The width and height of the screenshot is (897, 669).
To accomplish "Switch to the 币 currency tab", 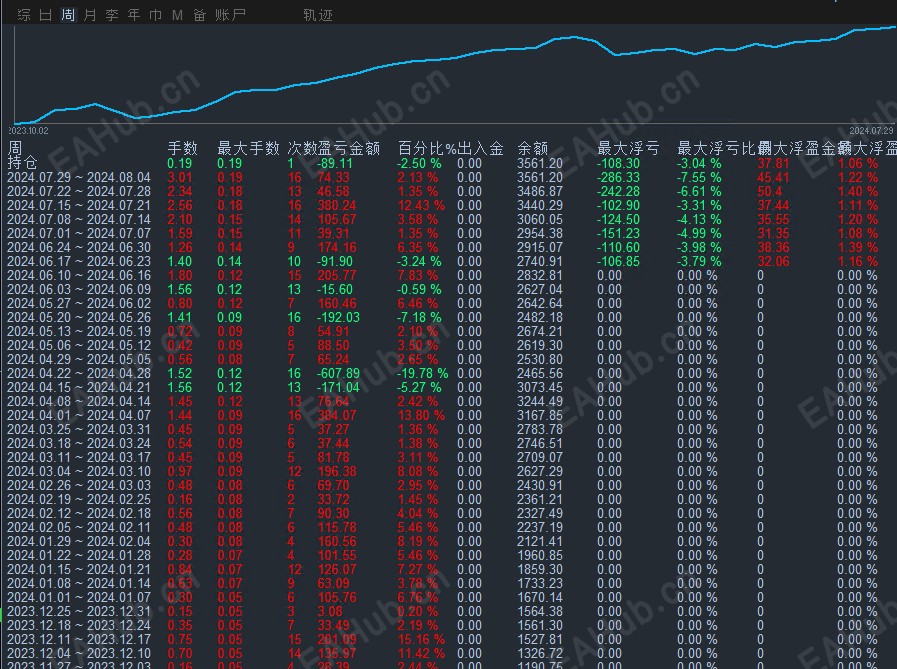I will point(156,15).
